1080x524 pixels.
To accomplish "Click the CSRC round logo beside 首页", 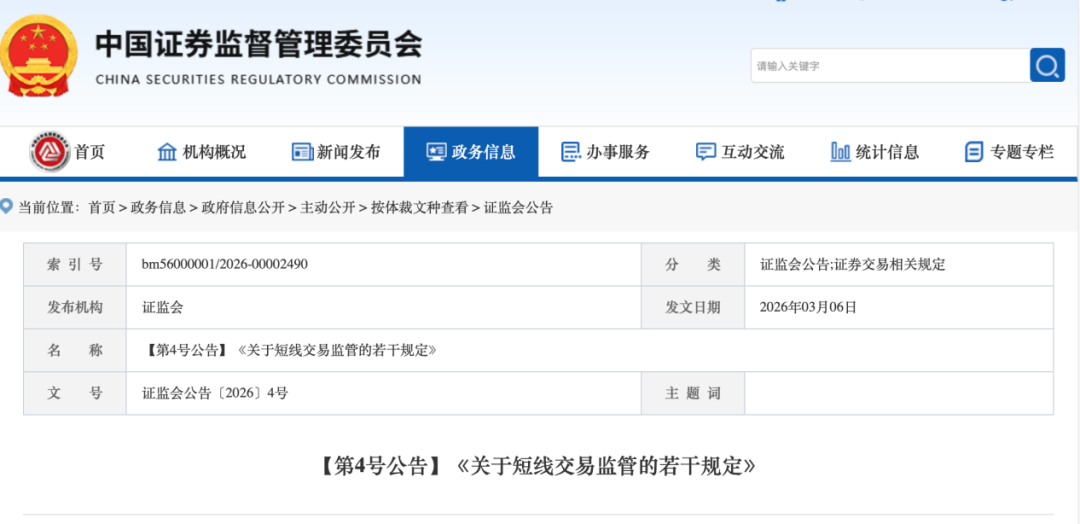I will (48, 151).
